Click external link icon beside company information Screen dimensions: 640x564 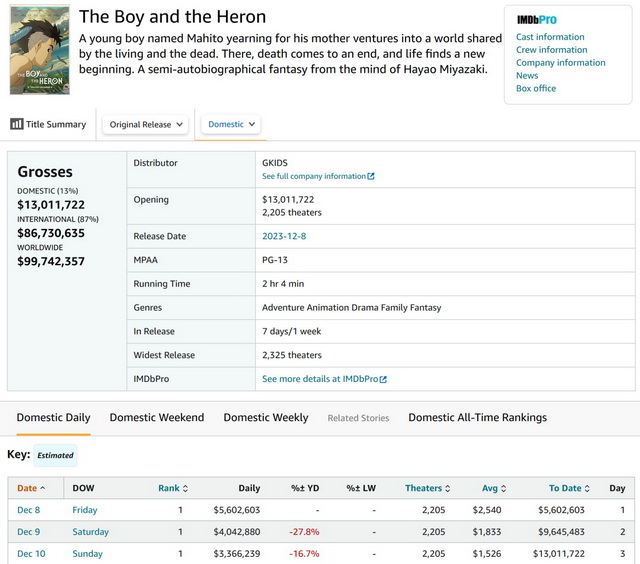pyautogui.click(x=371, y=176)
